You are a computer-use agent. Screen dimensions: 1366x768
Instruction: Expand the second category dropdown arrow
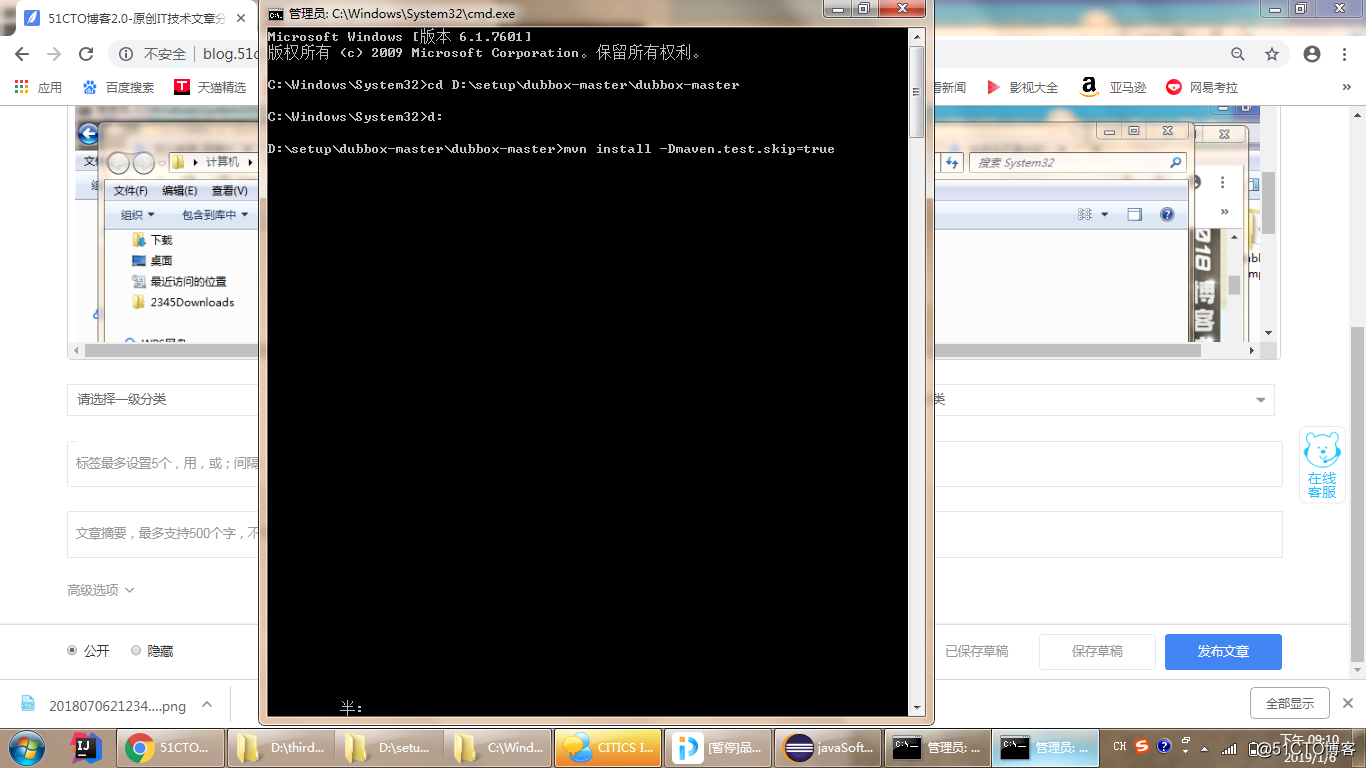point(1260,400)
